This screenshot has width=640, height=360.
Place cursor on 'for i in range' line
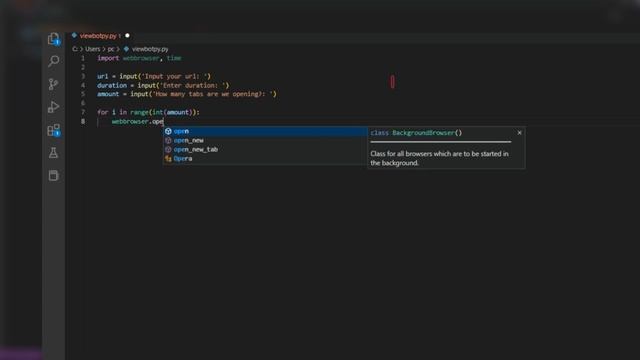[x=148, y=112]
